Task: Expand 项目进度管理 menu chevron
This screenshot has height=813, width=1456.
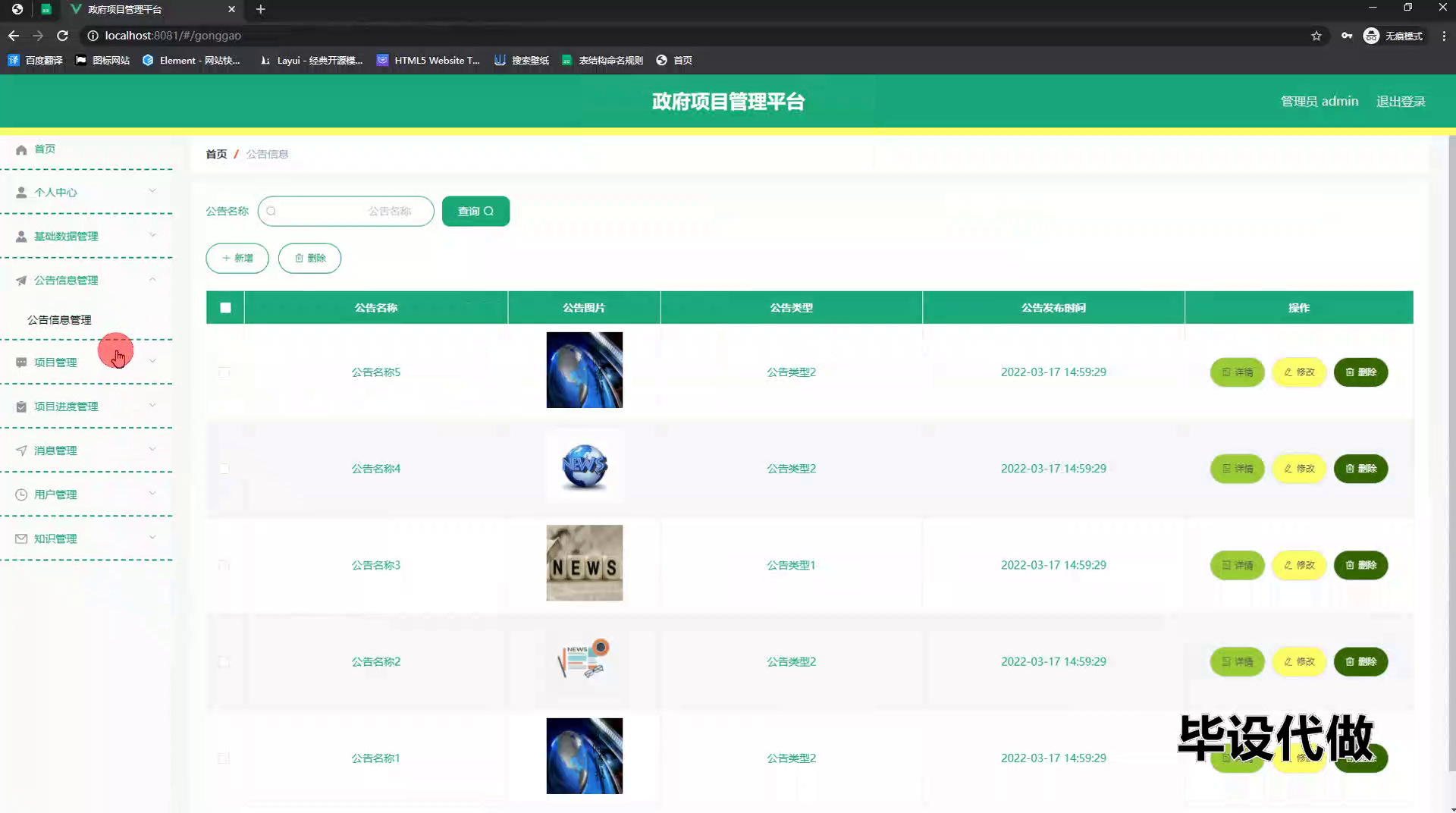Action: 152,405
